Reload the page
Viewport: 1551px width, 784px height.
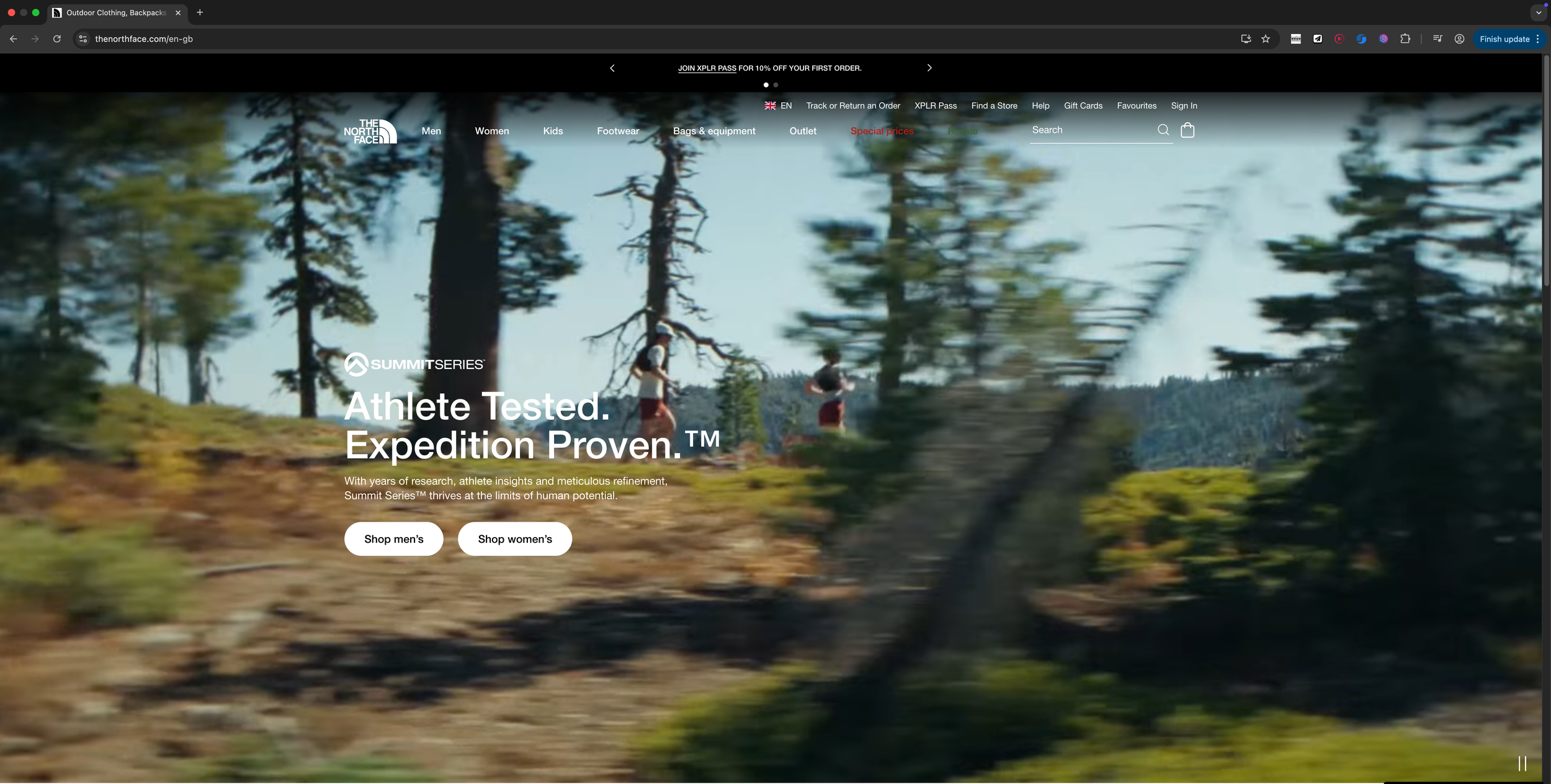coord(57,39)
